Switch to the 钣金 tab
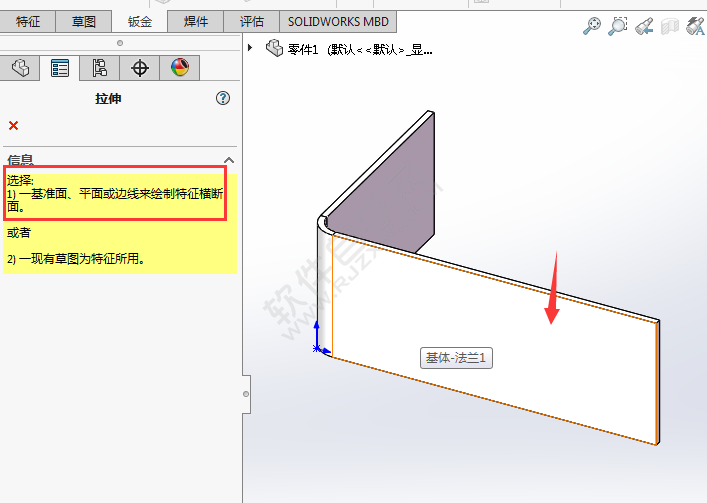 pyautogui.click(x=139, y=21)
